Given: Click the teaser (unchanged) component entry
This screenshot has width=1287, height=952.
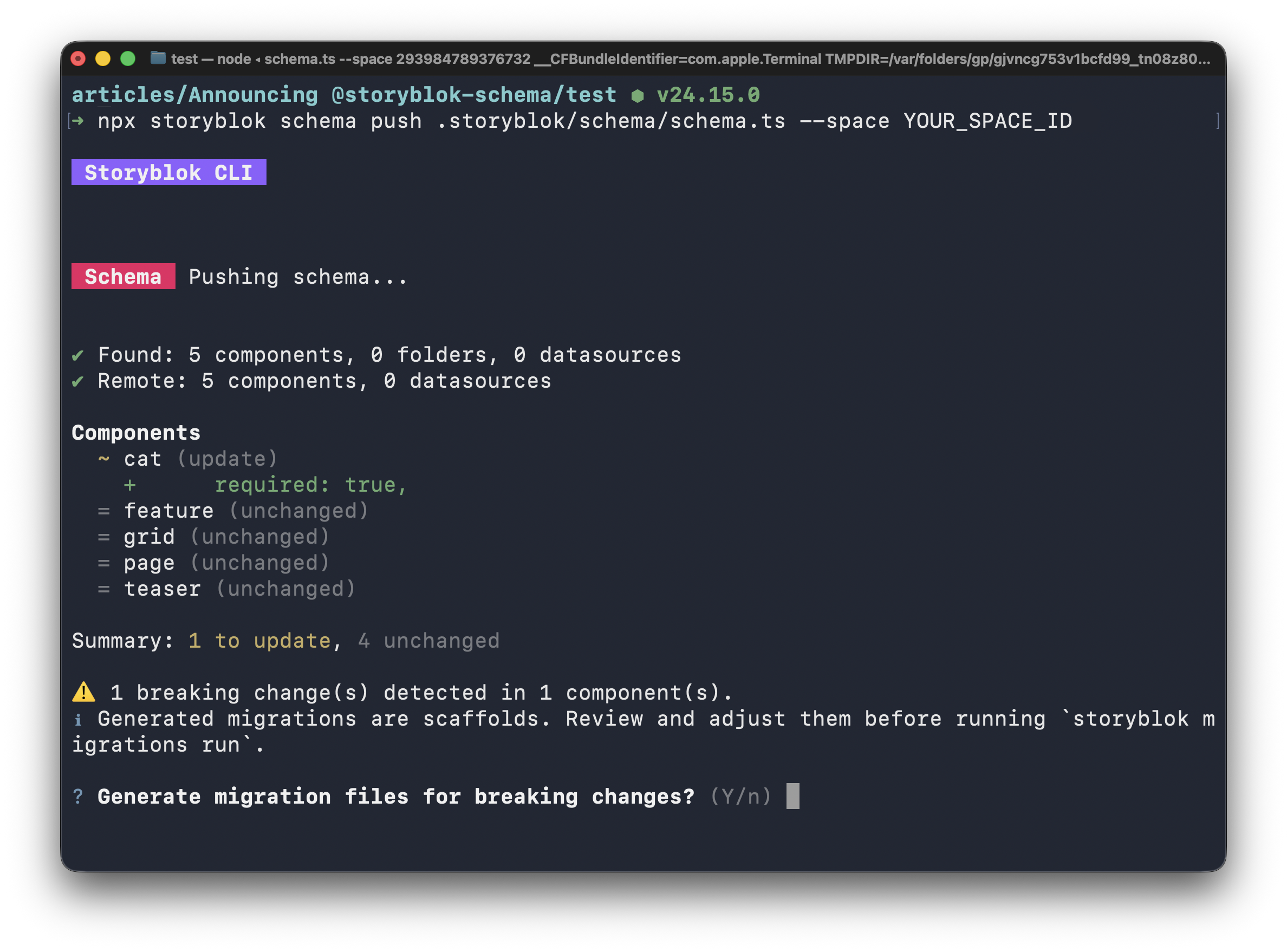Looking at the screenshot, I should click(x=240, y=589).
